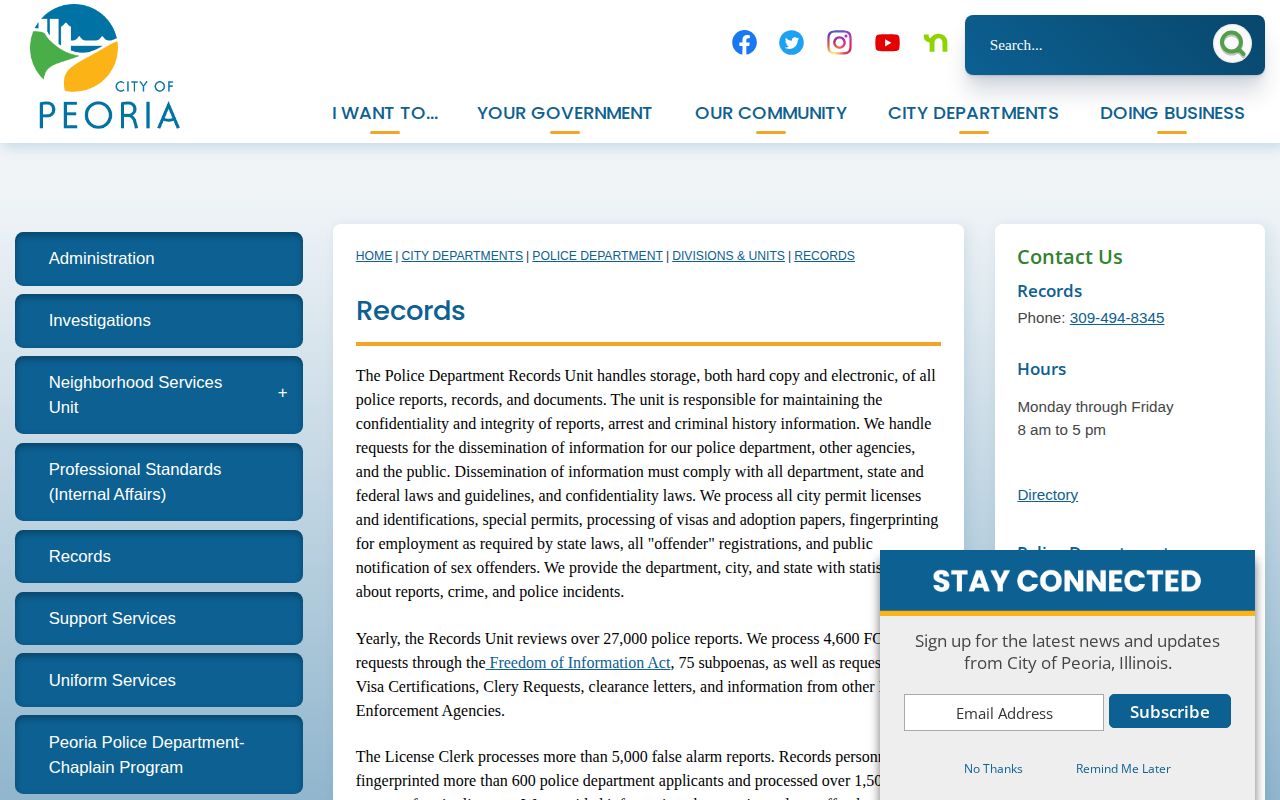Image resolution: width=1280 pixels, height=800 pixels.
Task: Click into the Search... field
Action: [x=1090, y=45]
